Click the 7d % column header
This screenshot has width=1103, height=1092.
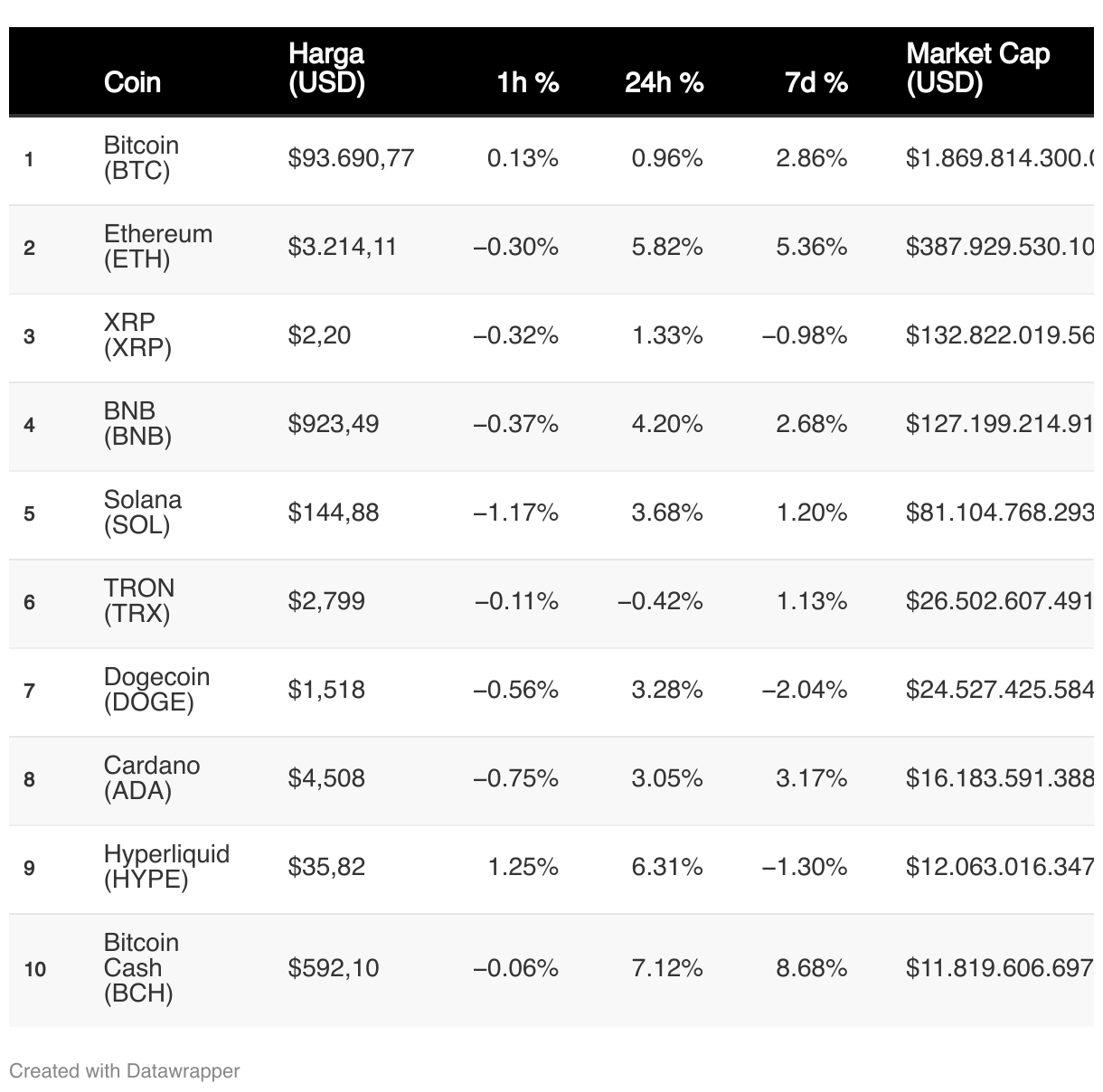(815, 82)
